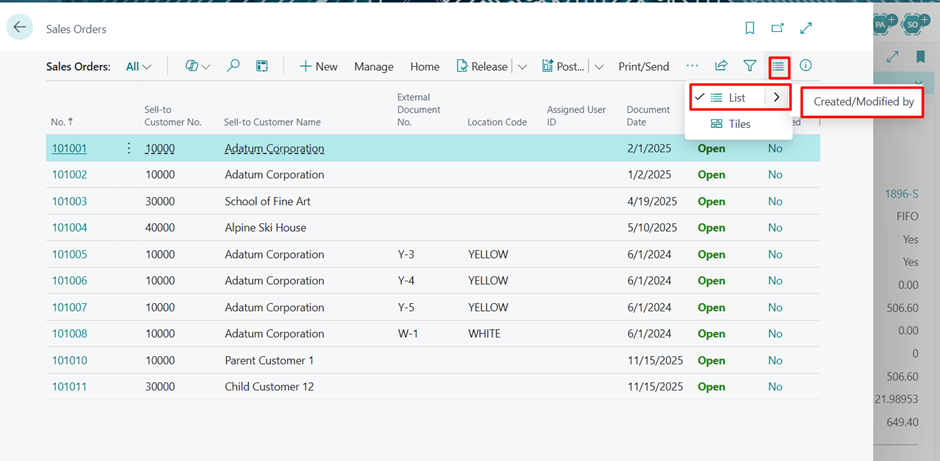Show more actions ellipsis in toolbar
This screenshot has height=461, width=940.
click(x=692, y=66)
